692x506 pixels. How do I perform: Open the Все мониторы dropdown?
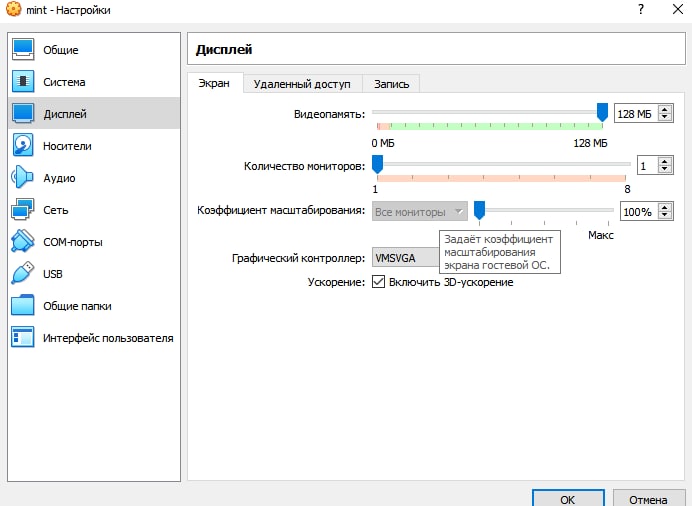click(419, 212)
